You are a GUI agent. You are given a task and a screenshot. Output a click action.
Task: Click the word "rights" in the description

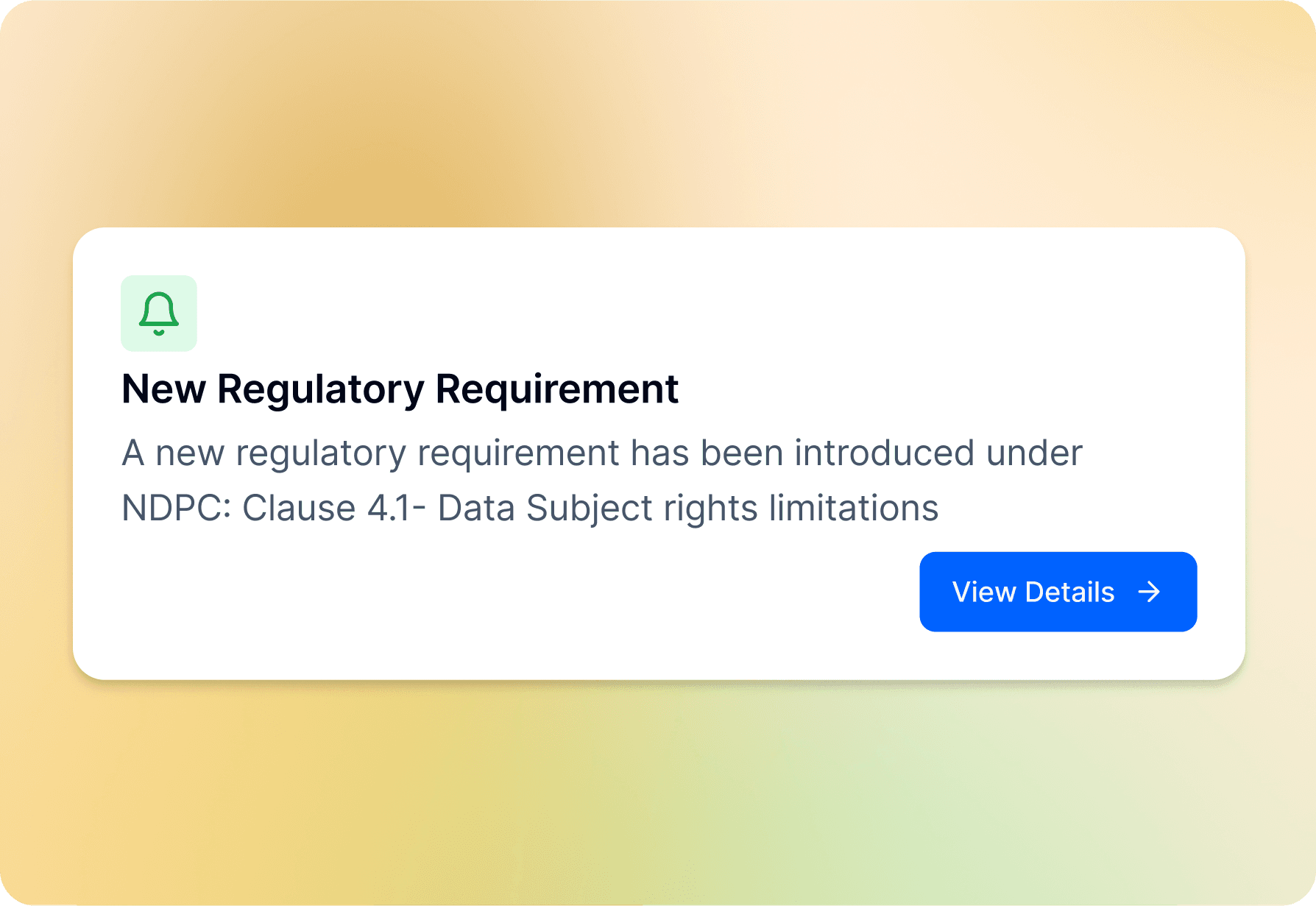tap(710, 508)
